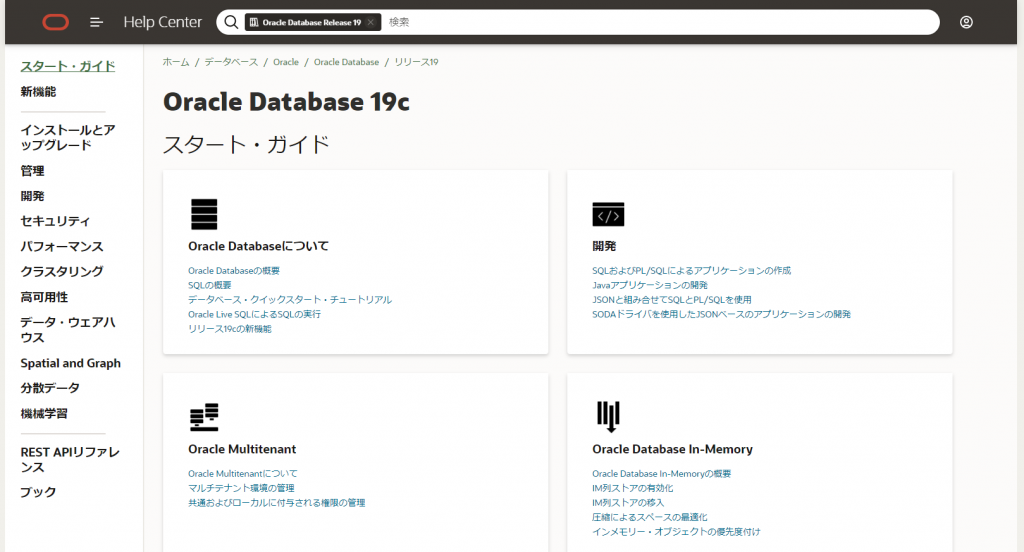Image resolution: width=1024 pixels, height=552 pixels.
Task: Click the In-Memory column store icon
Action: coord(608,417)
